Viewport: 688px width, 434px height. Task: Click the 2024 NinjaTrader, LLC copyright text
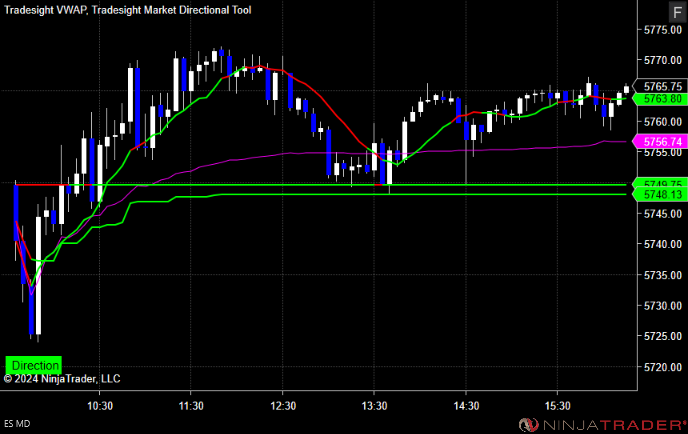point(62,379)
